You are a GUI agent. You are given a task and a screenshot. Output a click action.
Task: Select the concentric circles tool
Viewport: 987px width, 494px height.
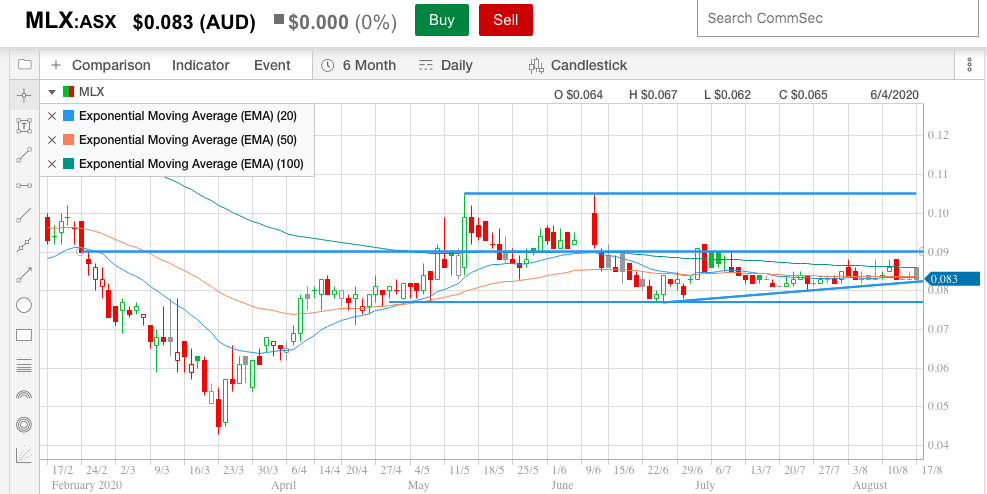[x=24, y=425]
